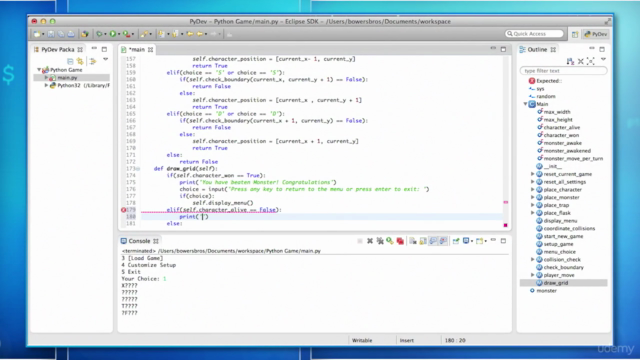Click the pink overview ruler marker
640x360 pixels.
pyautogui.click(x=506, y=202)
